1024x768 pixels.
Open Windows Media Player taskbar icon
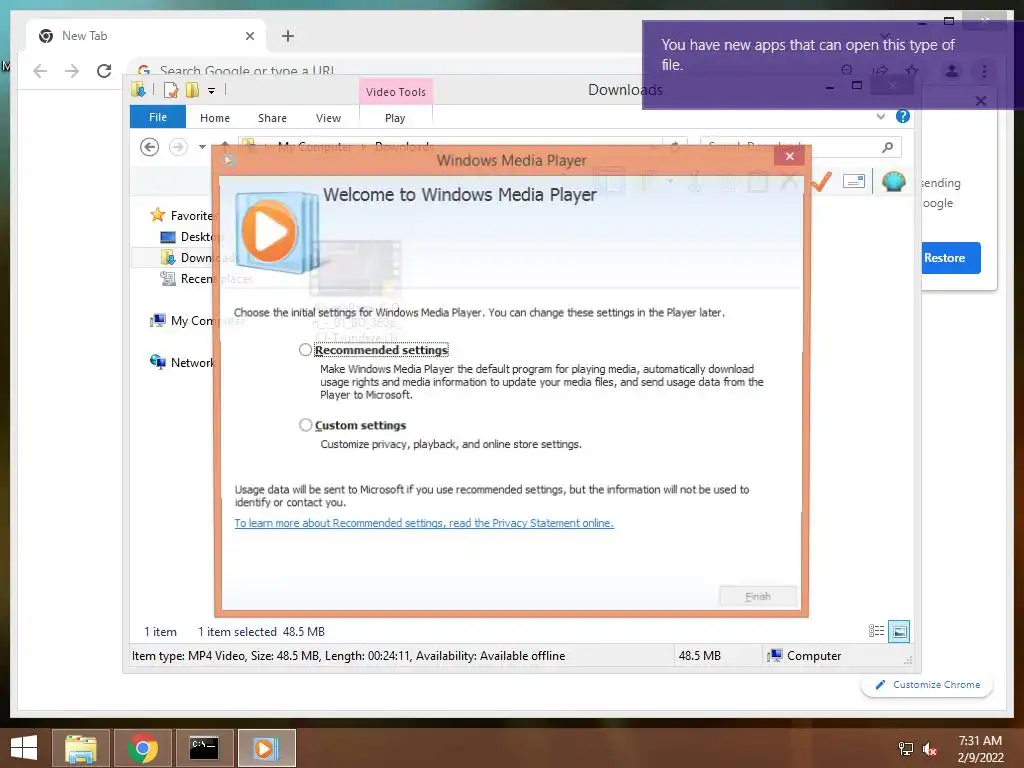tap(266, 748)
